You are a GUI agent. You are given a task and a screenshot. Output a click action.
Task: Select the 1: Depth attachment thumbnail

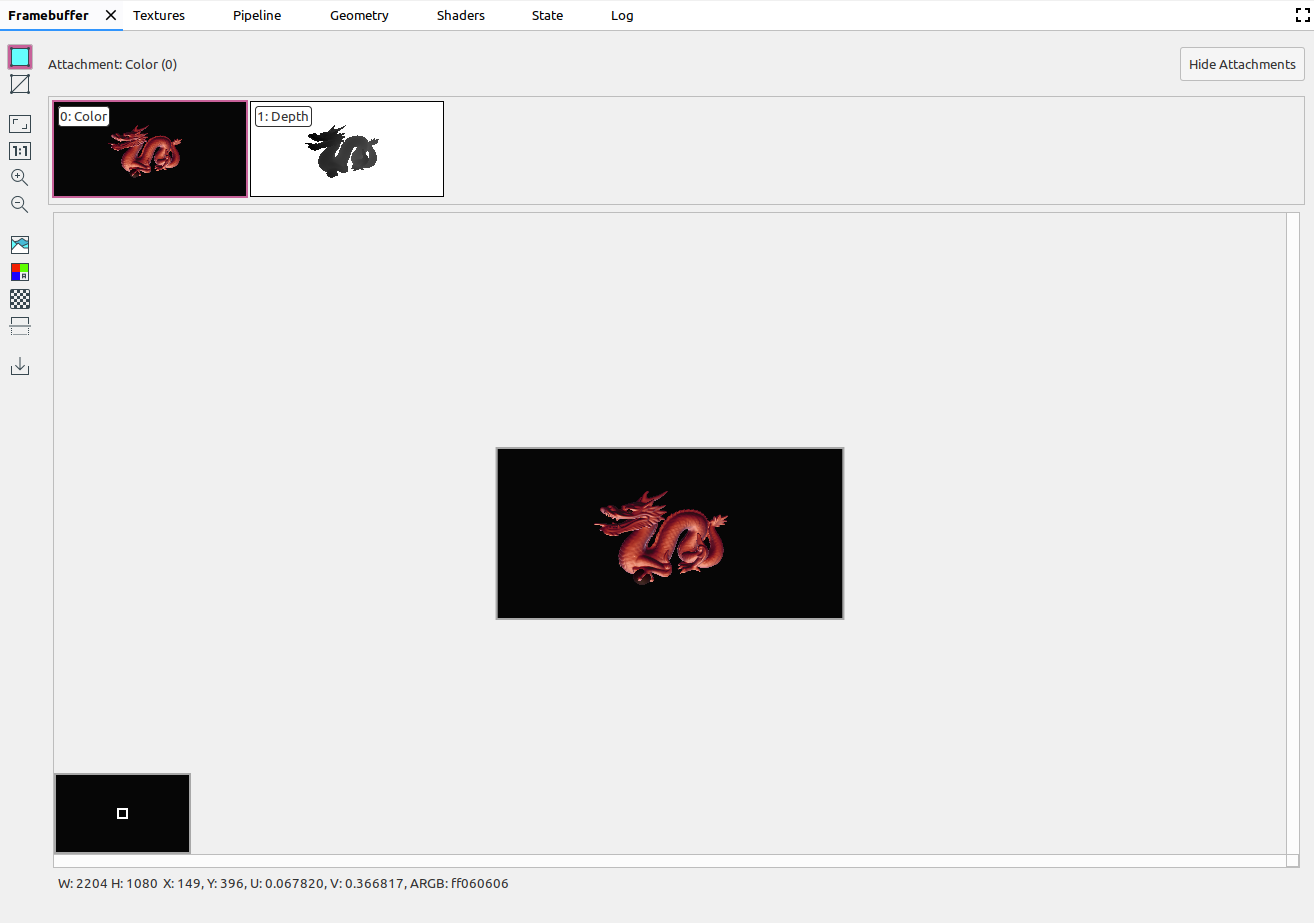347,149
